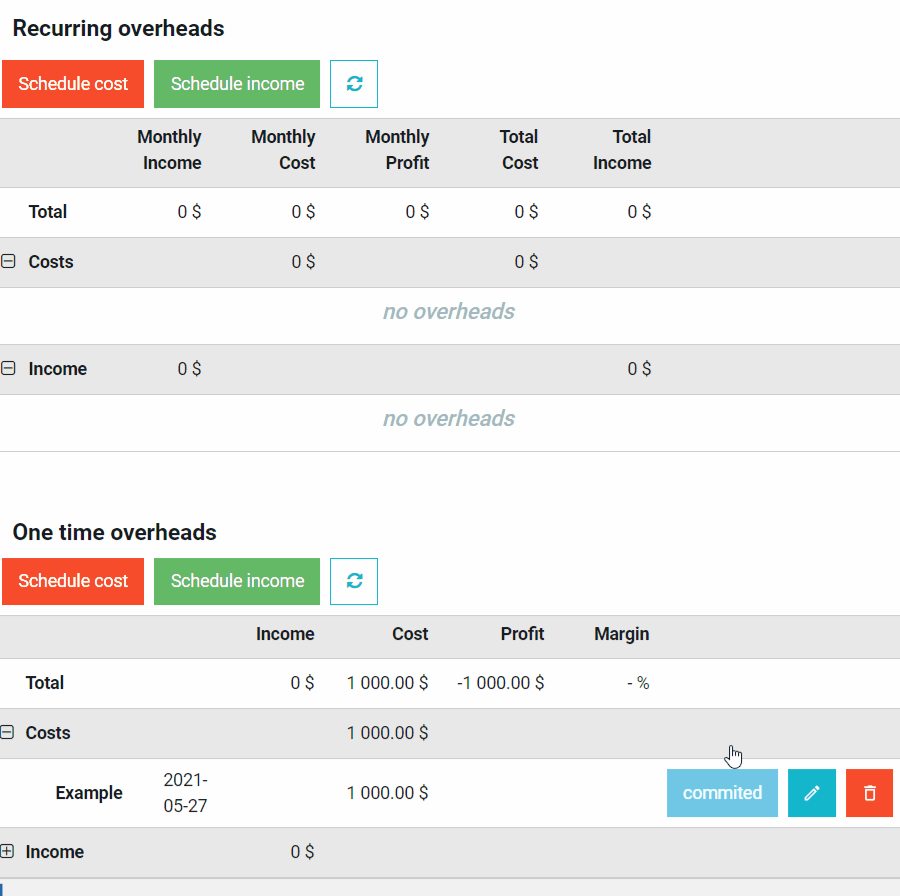Viewport: 900px width, 896px height.
Task: Click the Total Income column header
Action: point(622,150)
